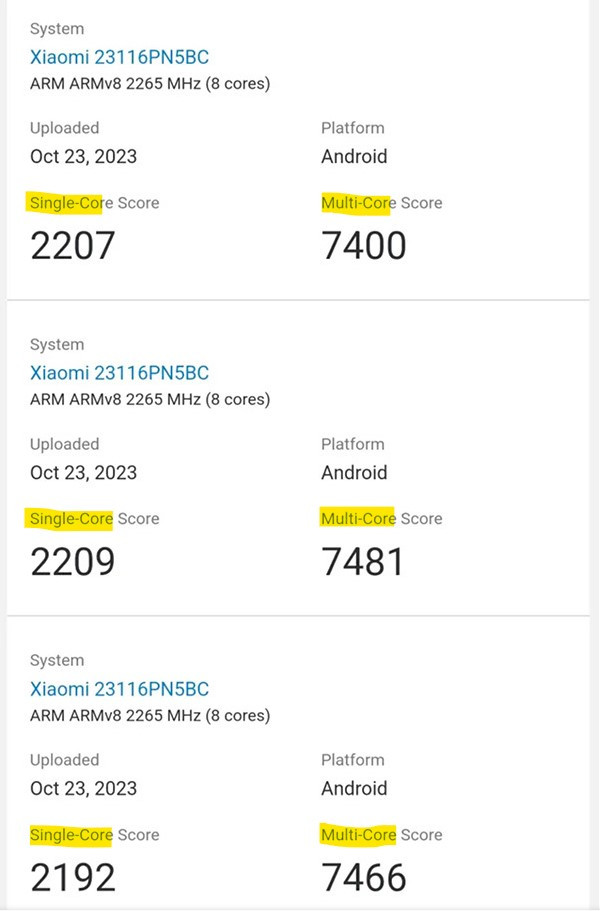This screenshot has width=600, height=911.
Task: Click the multi-core score 7466
Action: point(364,877)
